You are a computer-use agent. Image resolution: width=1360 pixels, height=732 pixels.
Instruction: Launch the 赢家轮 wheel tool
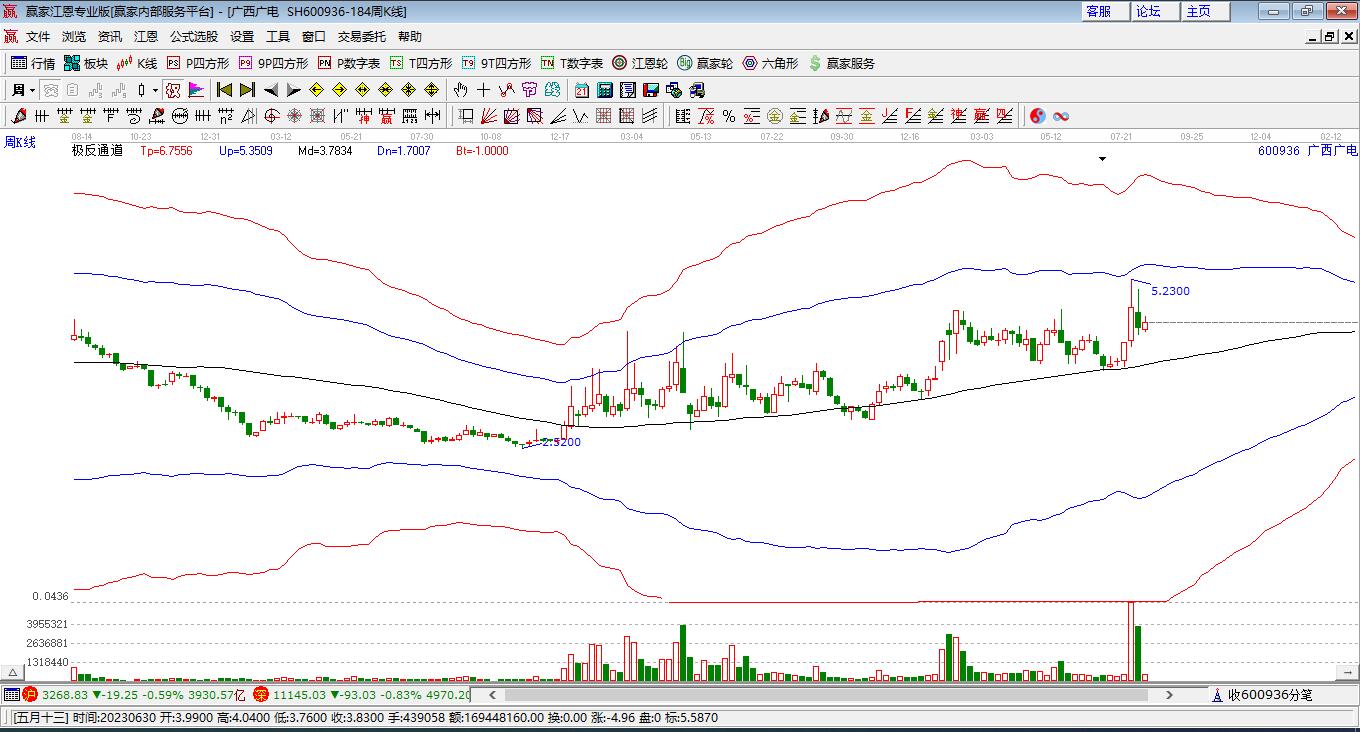[x=705, y=63]
